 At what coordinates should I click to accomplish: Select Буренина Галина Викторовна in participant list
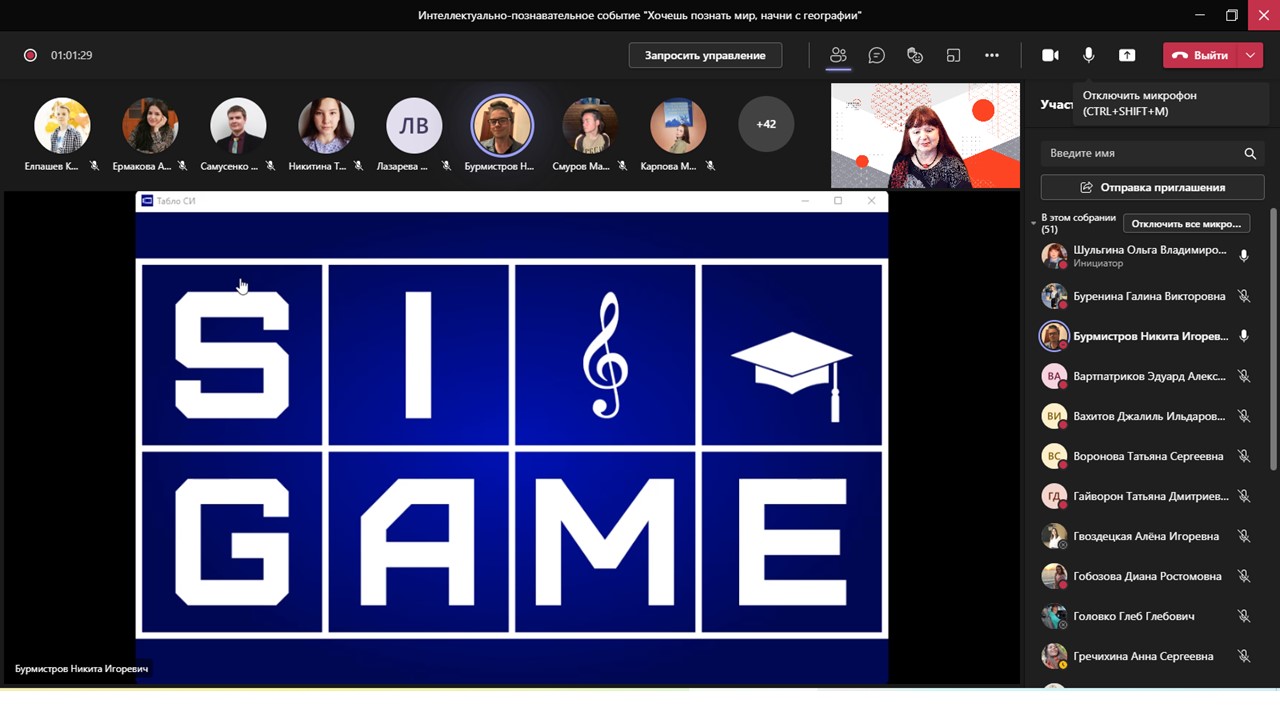click(x=1148, y=296)
